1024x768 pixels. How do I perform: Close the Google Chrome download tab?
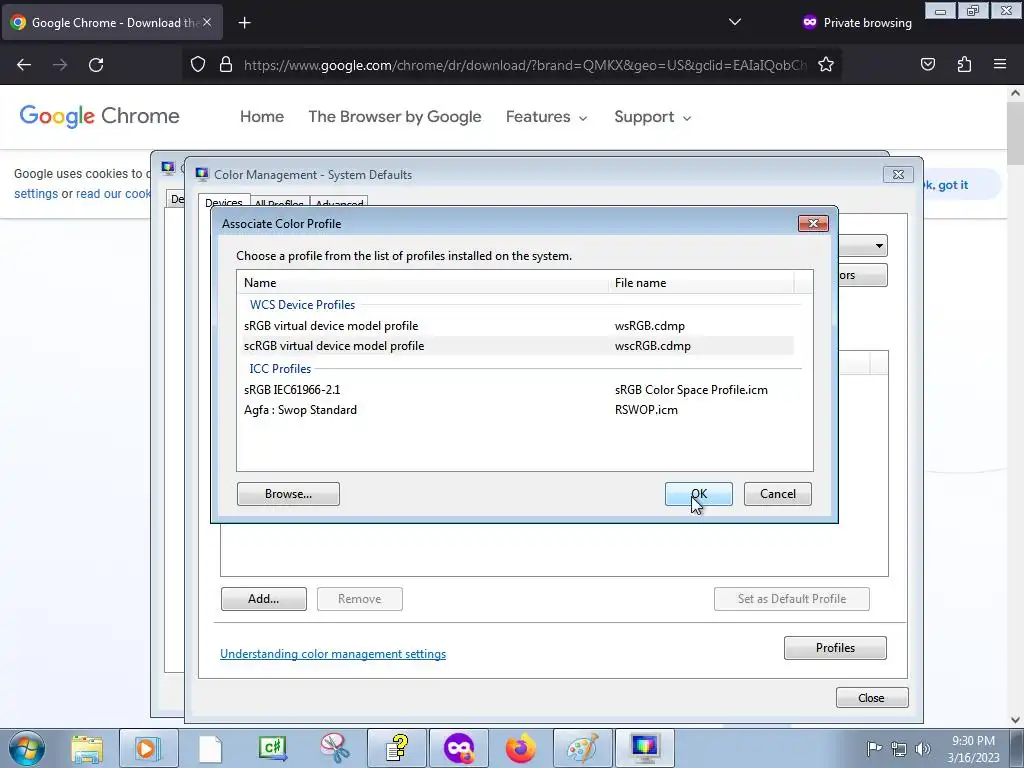click(x=206, y=22)
